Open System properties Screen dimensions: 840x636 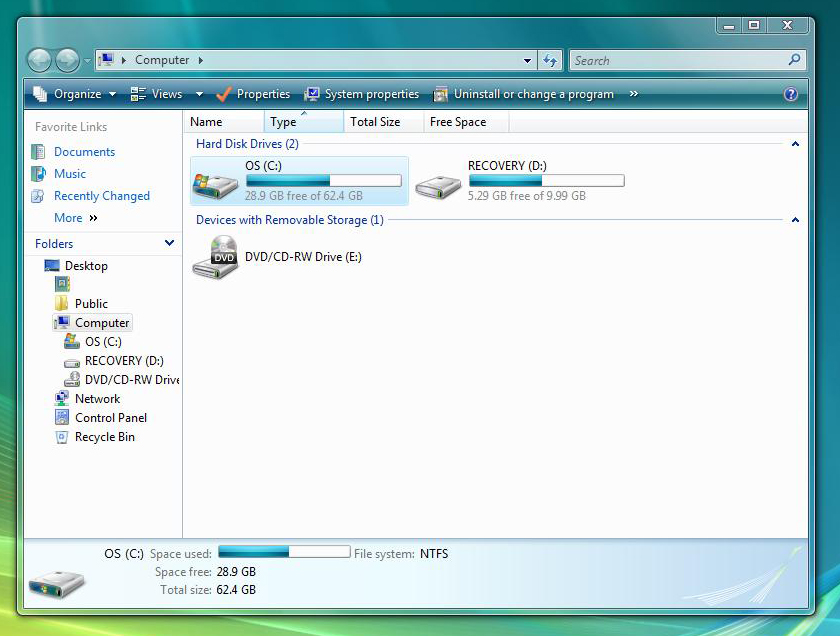click(361, 94)
